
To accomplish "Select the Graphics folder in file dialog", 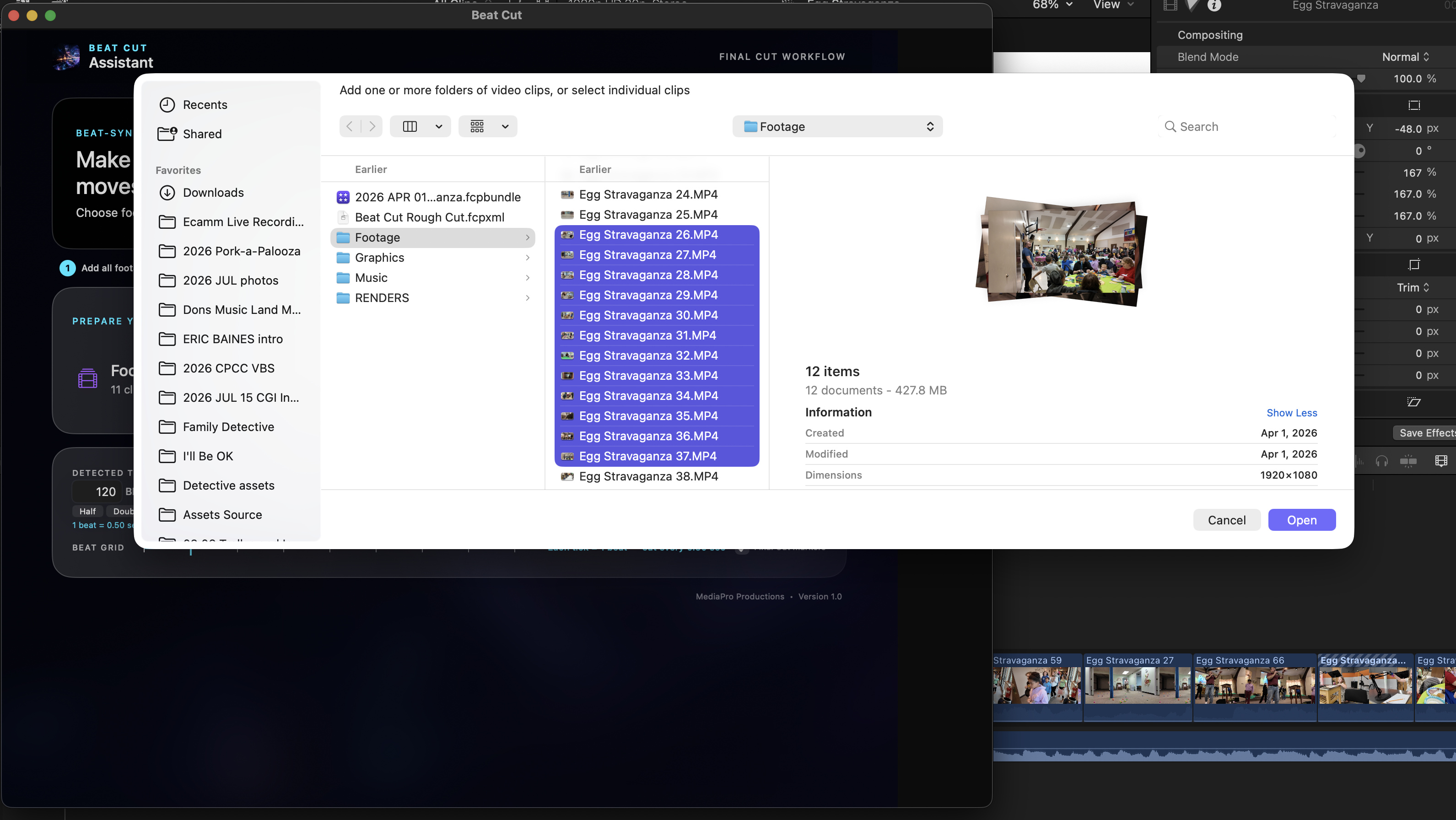I will click(x=432, y=258).
